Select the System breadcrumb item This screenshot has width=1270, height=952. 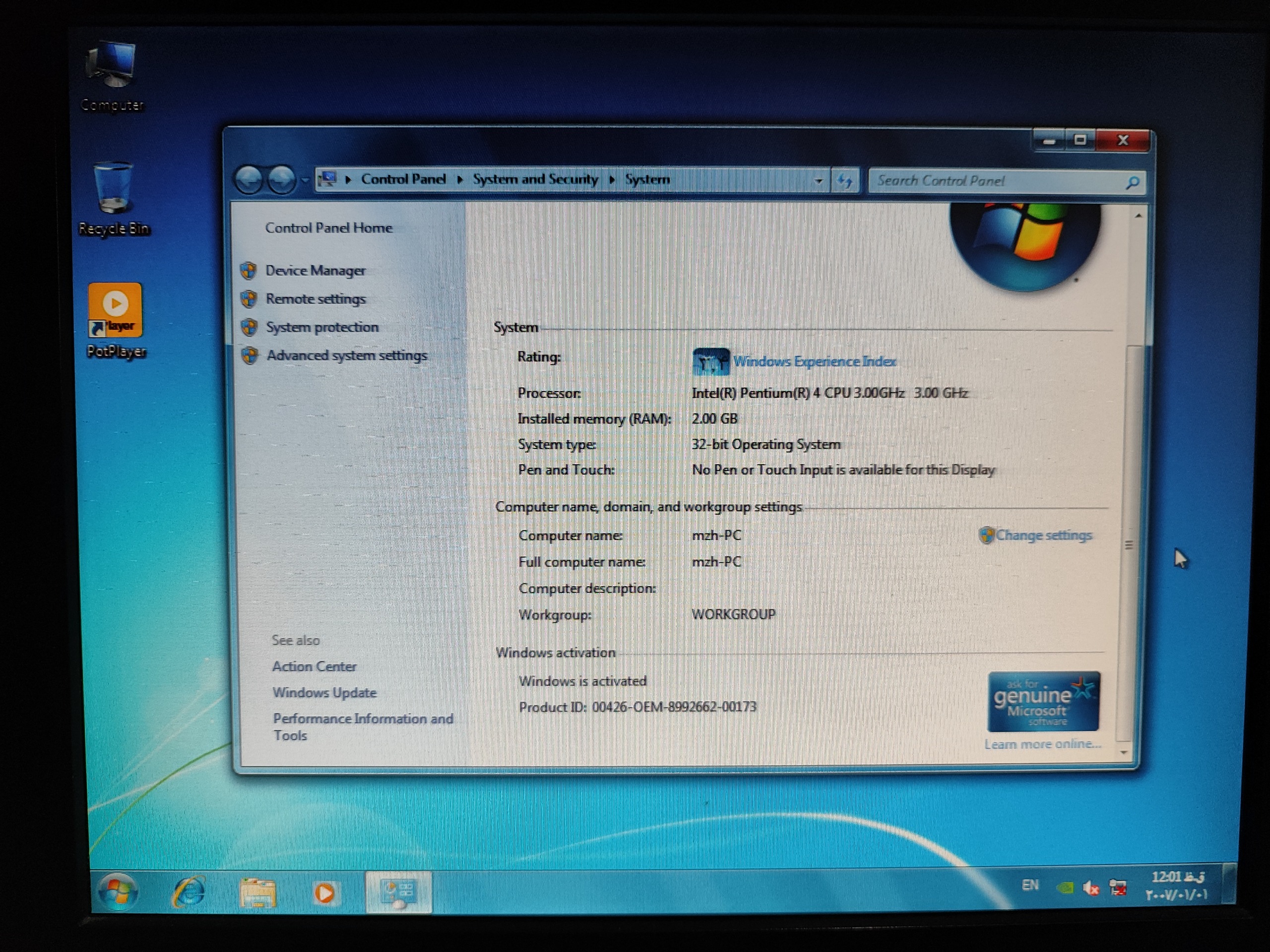coord(647,179)
